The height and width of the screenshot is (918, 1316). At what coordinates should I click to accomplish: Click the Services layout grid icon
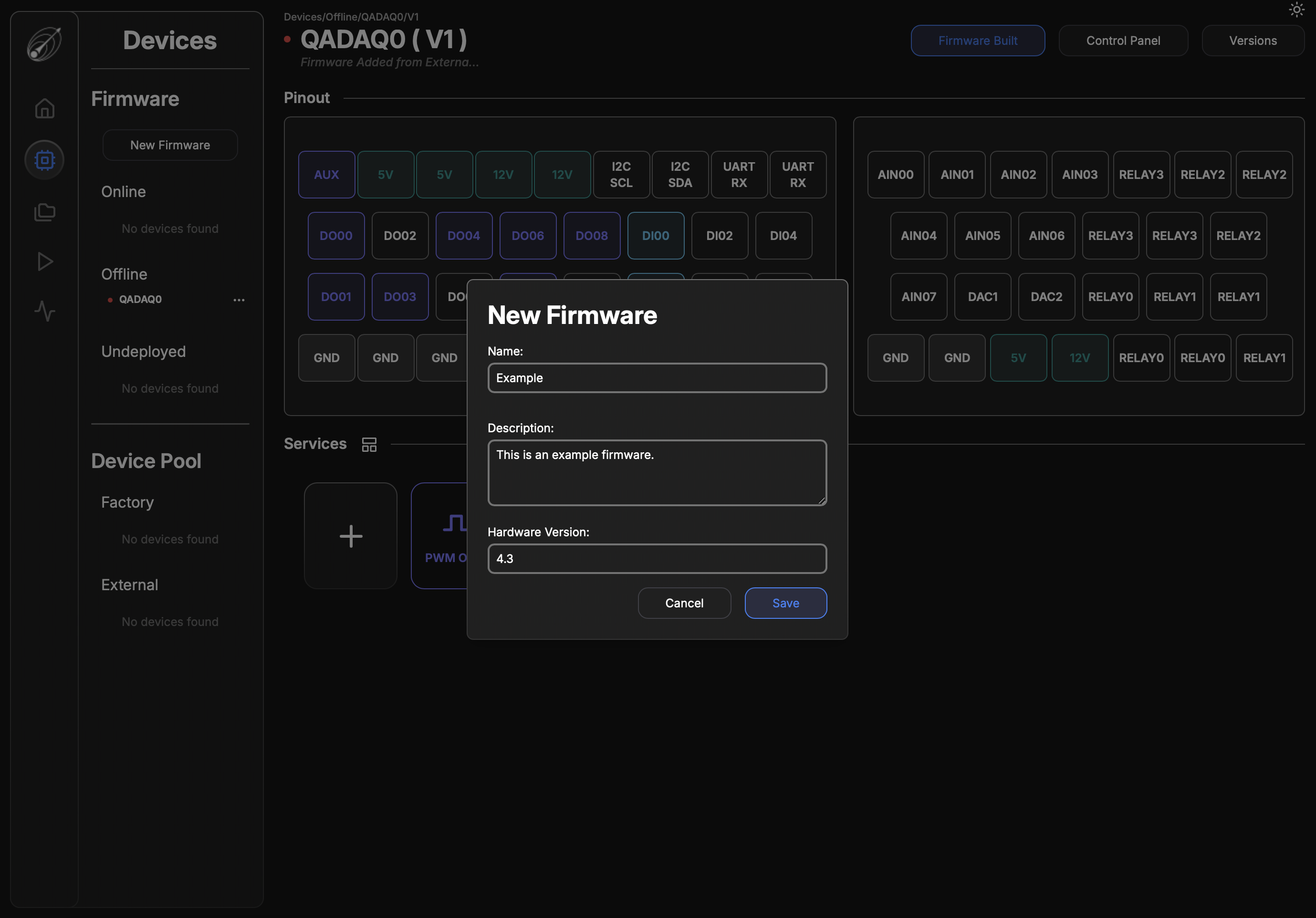369,444
